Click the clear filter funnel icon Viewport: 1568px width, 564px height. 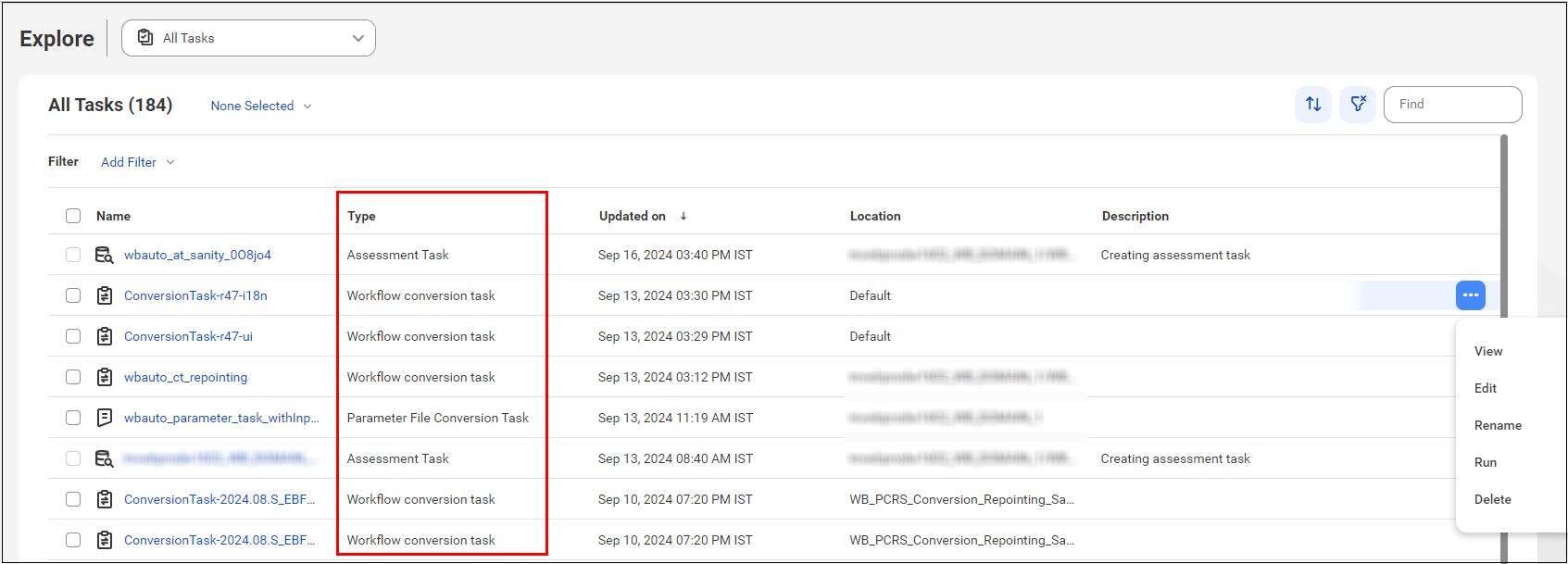click(1358, 105)
